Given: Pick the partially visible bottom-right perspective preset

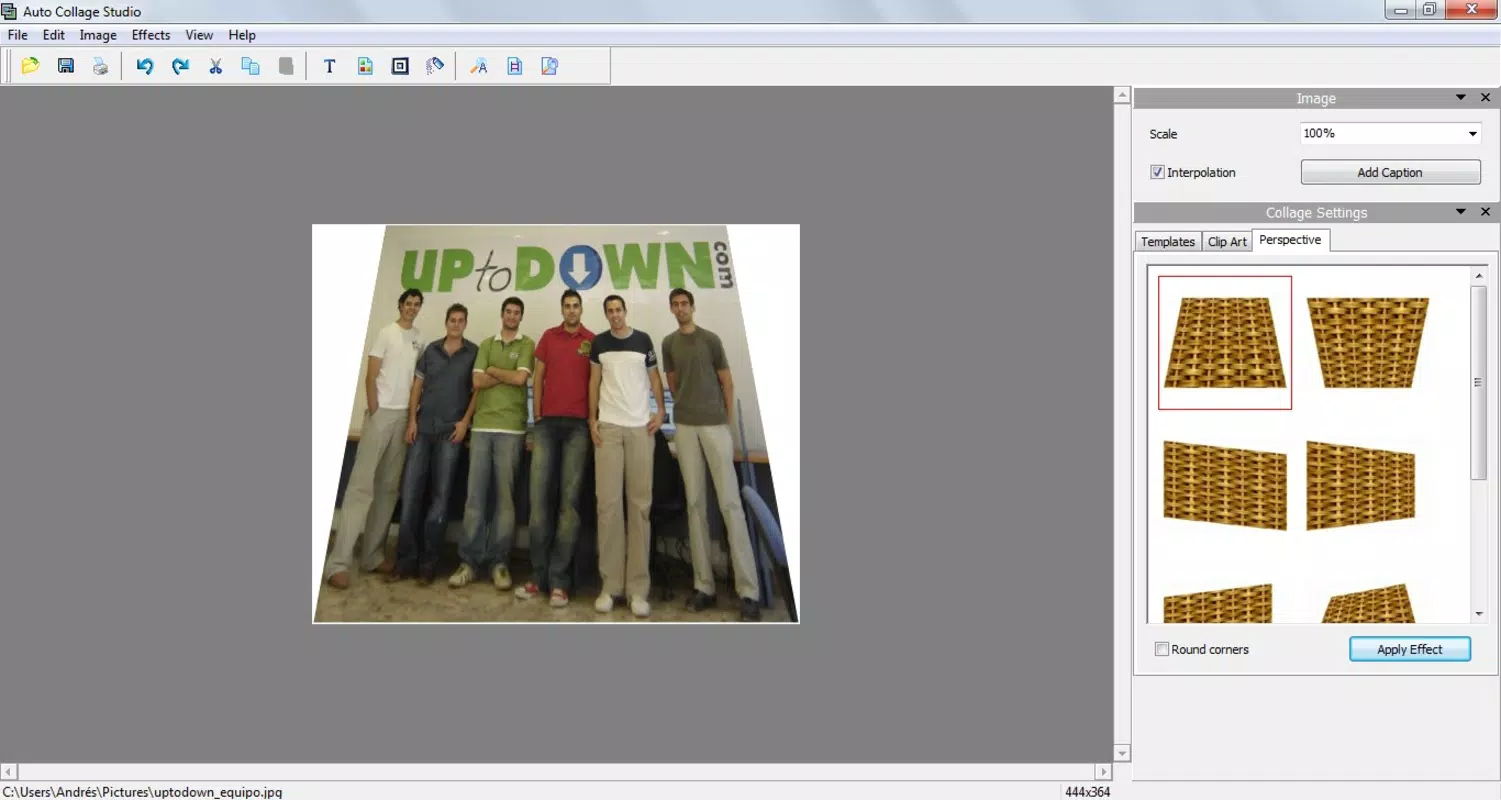Looking at the screenshot, I should (1369, 603).
